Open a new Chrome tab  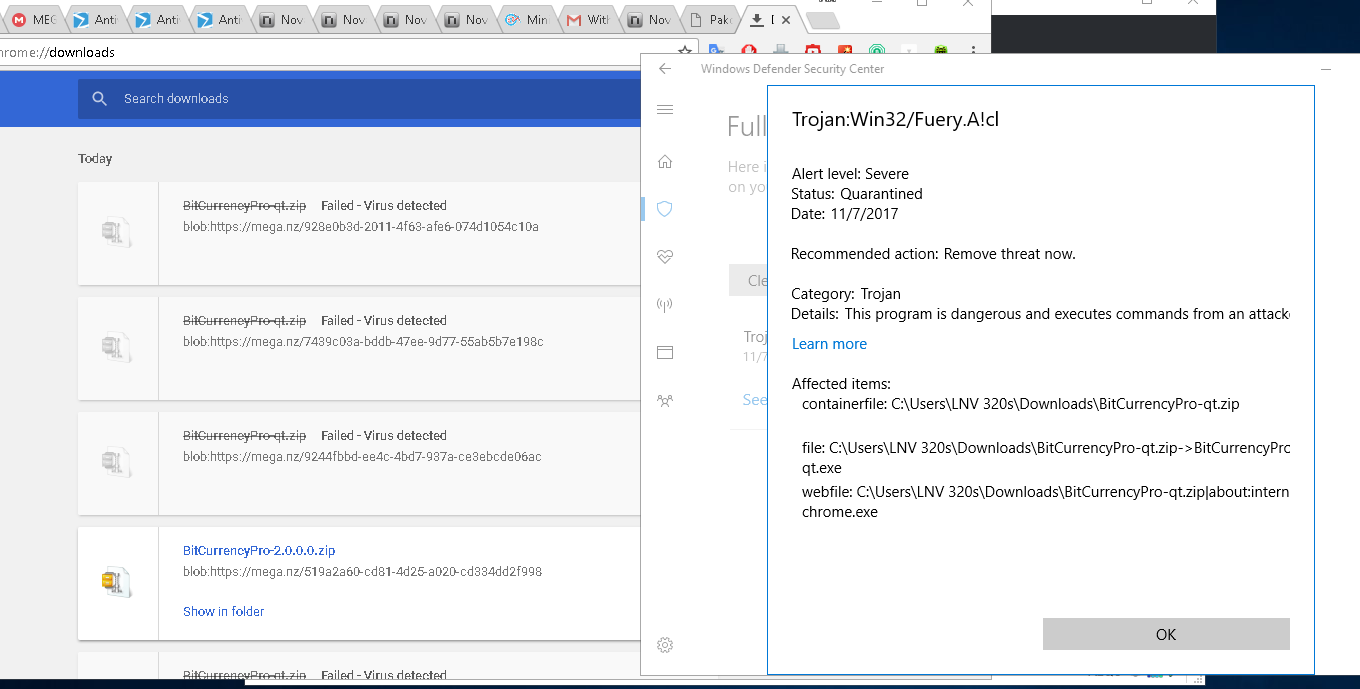[x=822, y=20]
